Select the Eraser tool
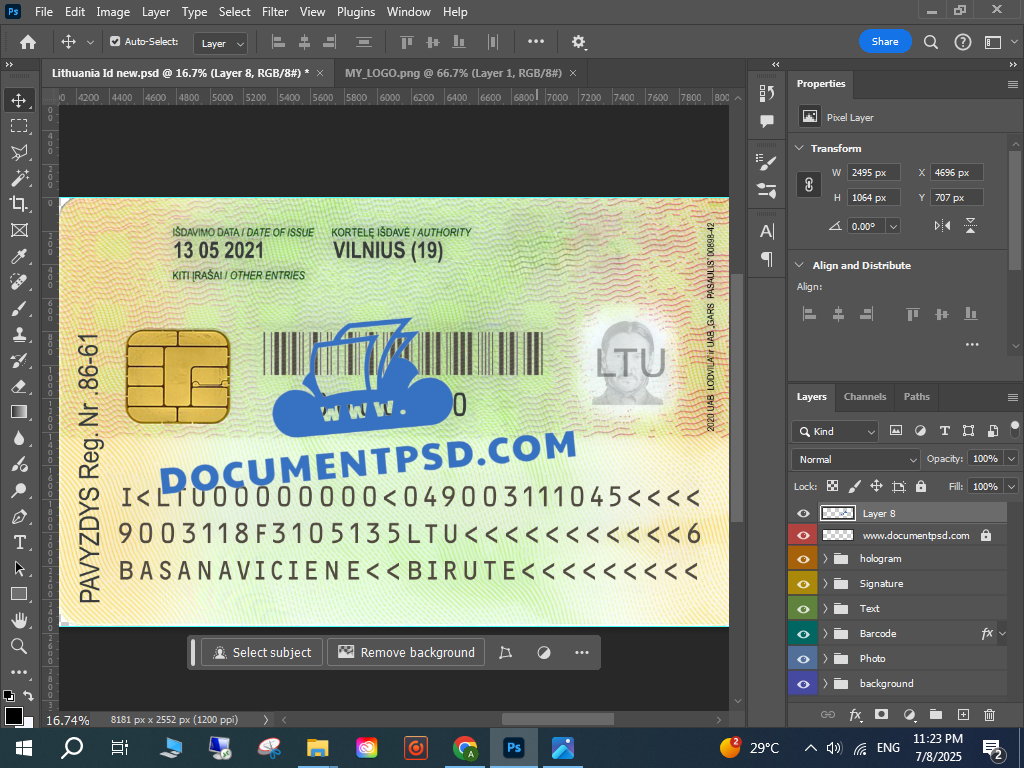This screenshot has width=1024, height=768. (19, 386)
